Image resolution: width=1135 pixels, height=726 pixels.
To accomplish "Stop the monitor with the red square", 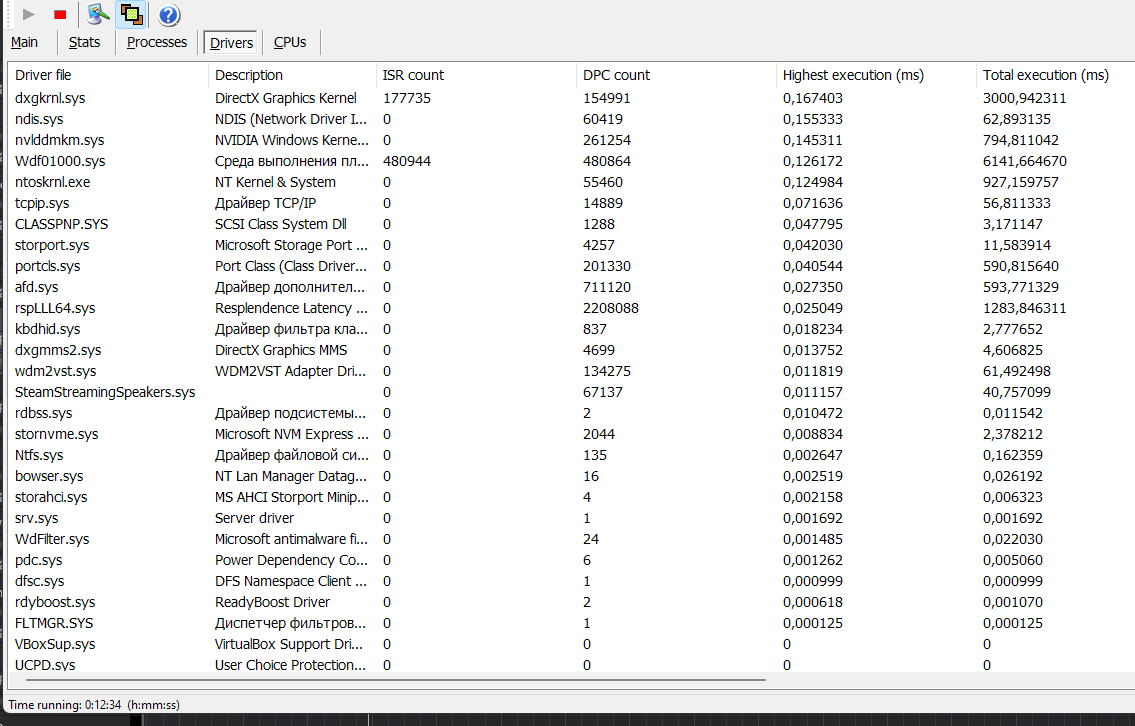I will pyautogui.click(x=60, y=14).
